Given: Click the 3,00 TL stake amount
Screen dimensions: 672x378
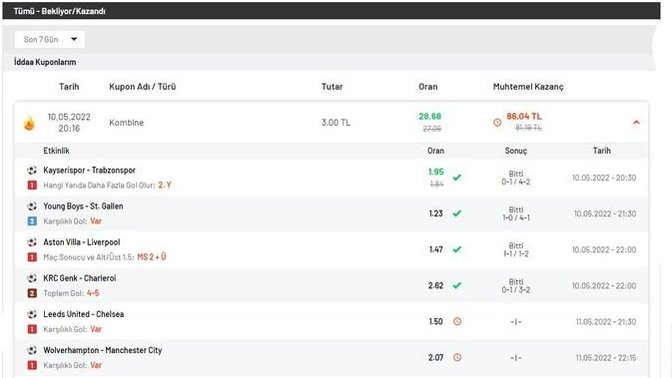Looking at the screenshot, I should click(336, 123).
